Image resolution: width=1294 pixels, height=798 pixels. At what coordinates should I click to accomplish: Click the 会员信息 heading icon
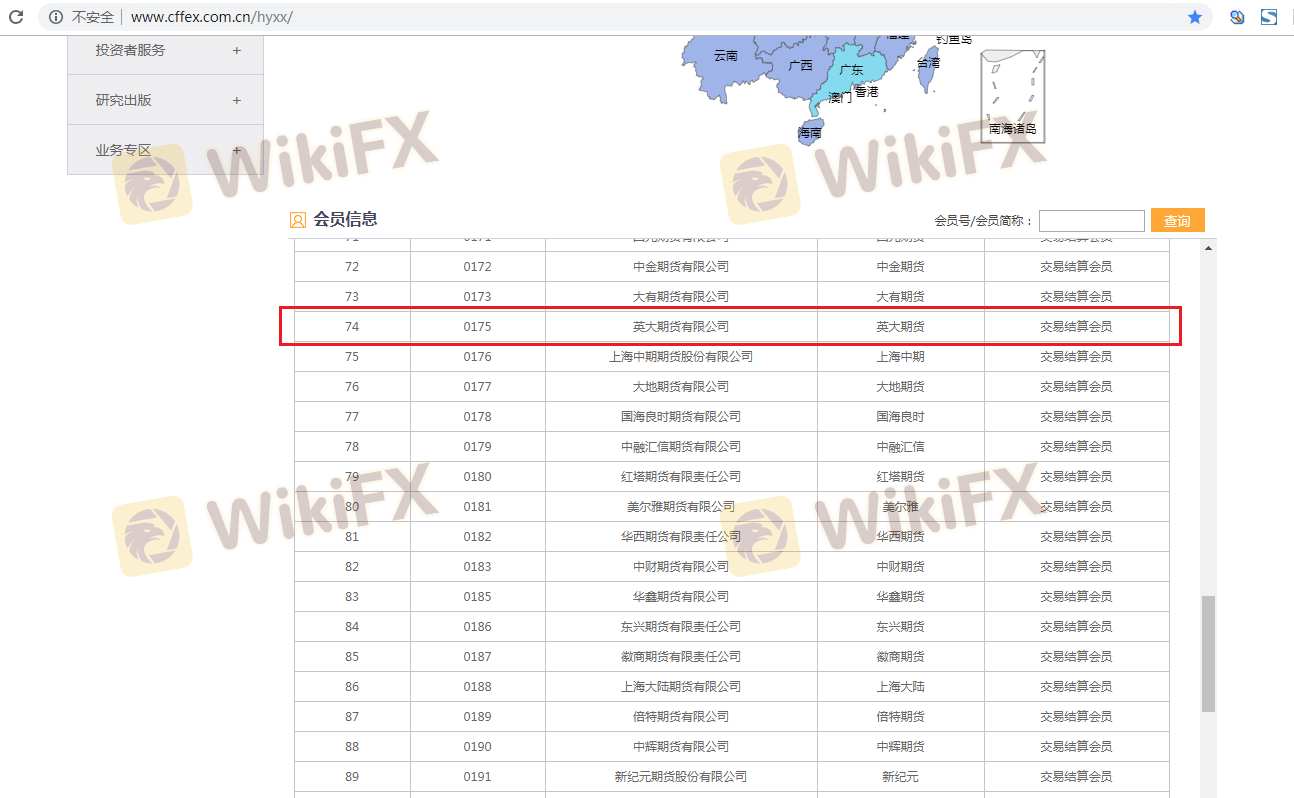297,220
